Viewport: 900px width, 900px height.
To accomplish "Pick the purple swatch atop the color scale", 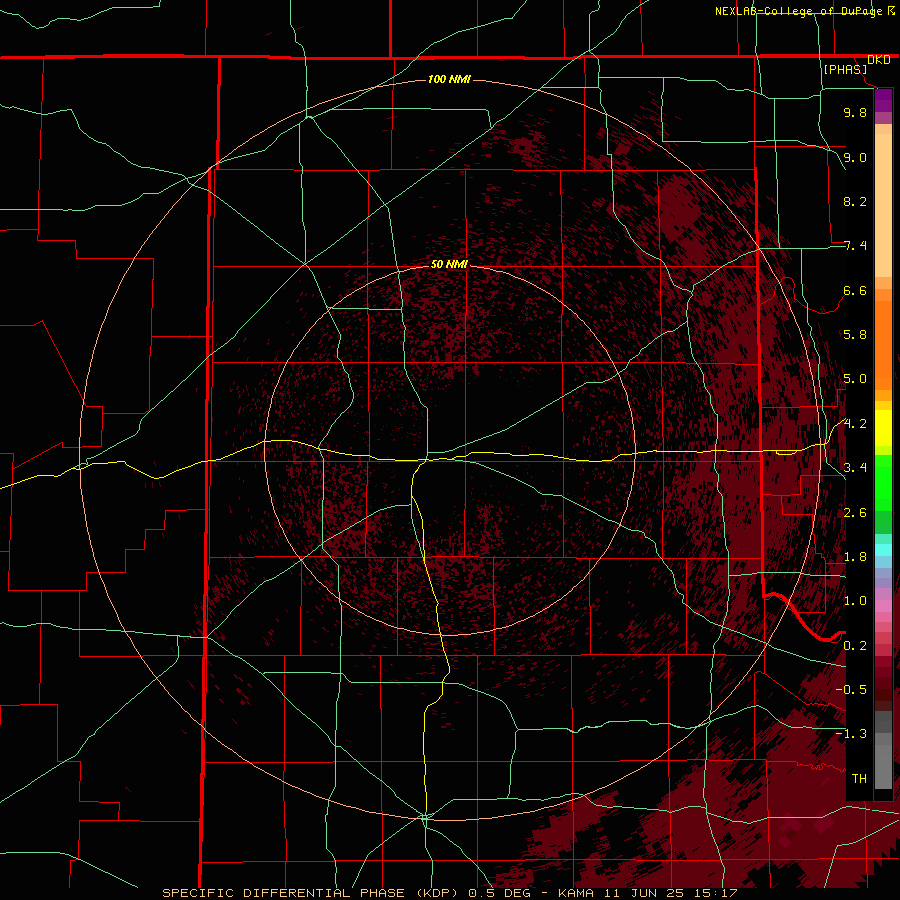I will coord(883,100).
